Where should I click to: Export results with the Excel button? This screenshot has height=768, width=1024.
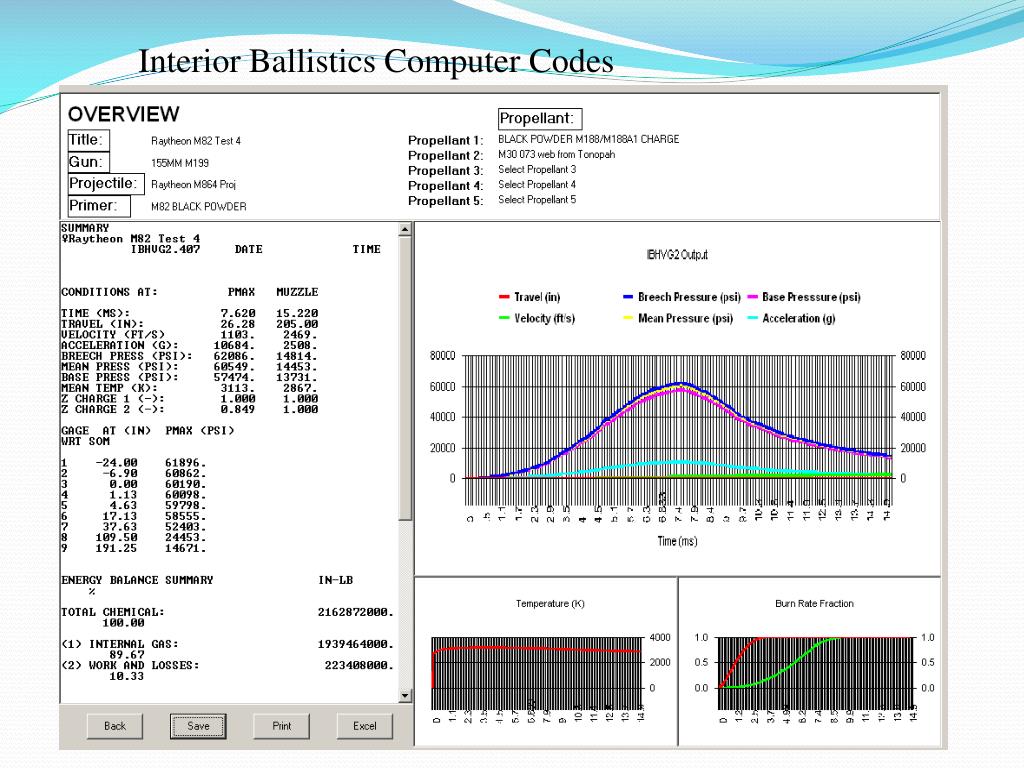coord(364,726)
